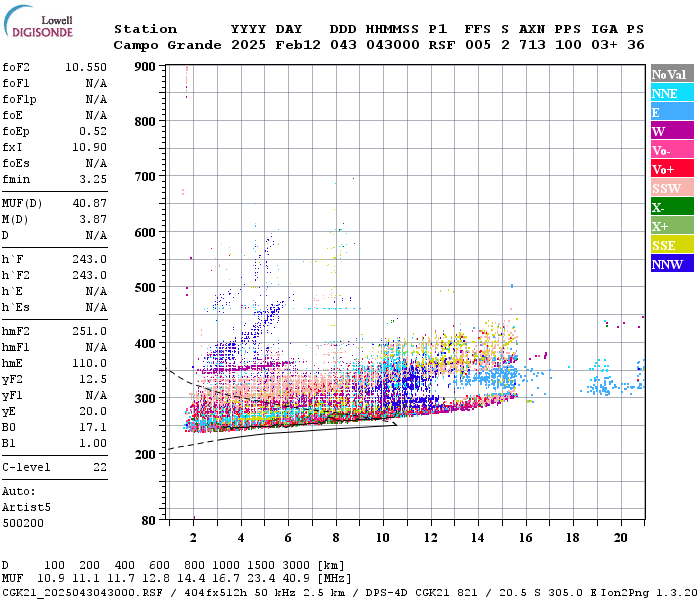Click the 03+ value under IGA

point(604,45)
